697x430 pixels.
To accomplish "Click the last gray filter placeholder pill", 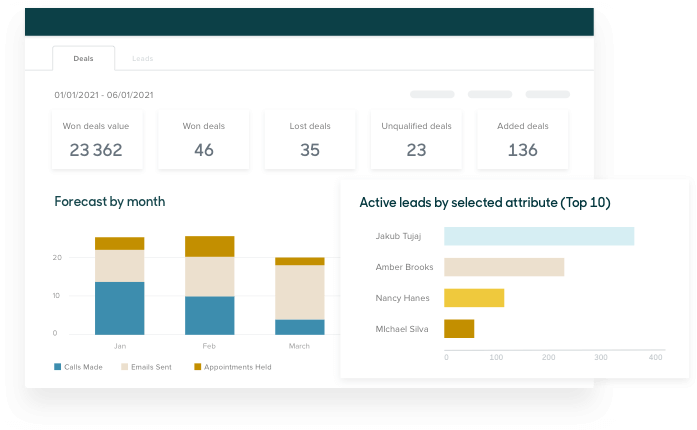I will (x=547, y=95).
